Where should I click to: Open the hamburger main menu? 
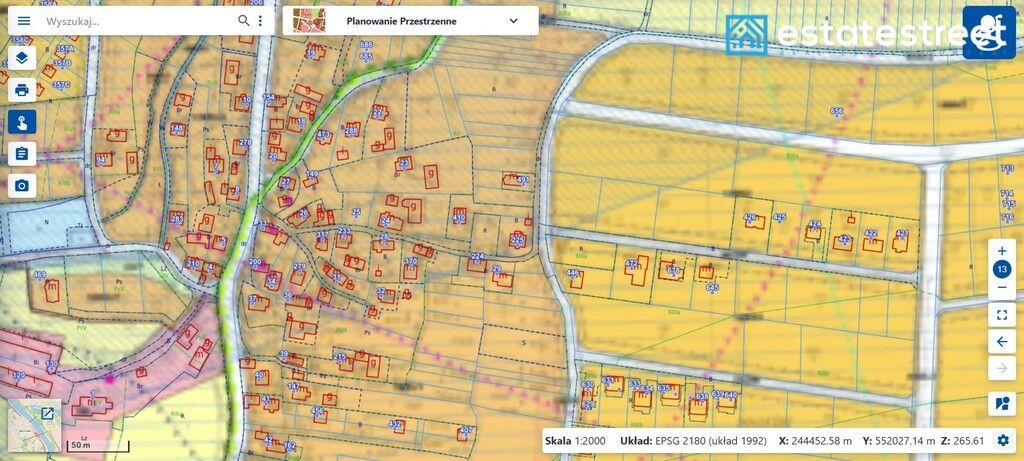(x=24, y=21)
